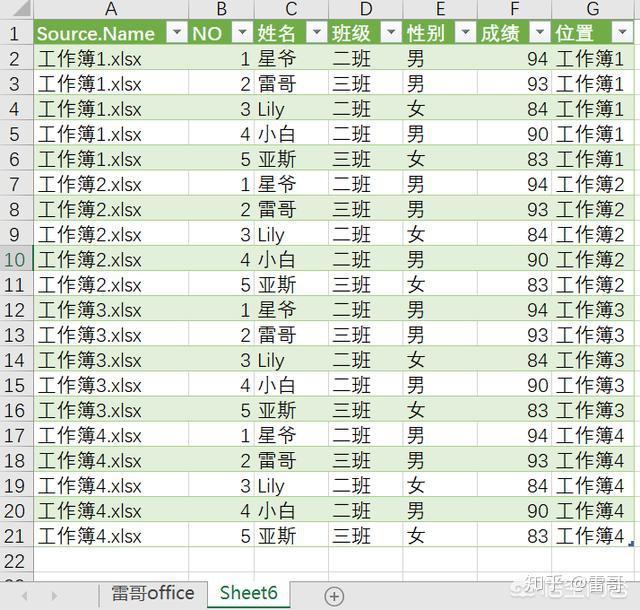
Task: Click 男 in row 18
Action: [x=416, y=461]
